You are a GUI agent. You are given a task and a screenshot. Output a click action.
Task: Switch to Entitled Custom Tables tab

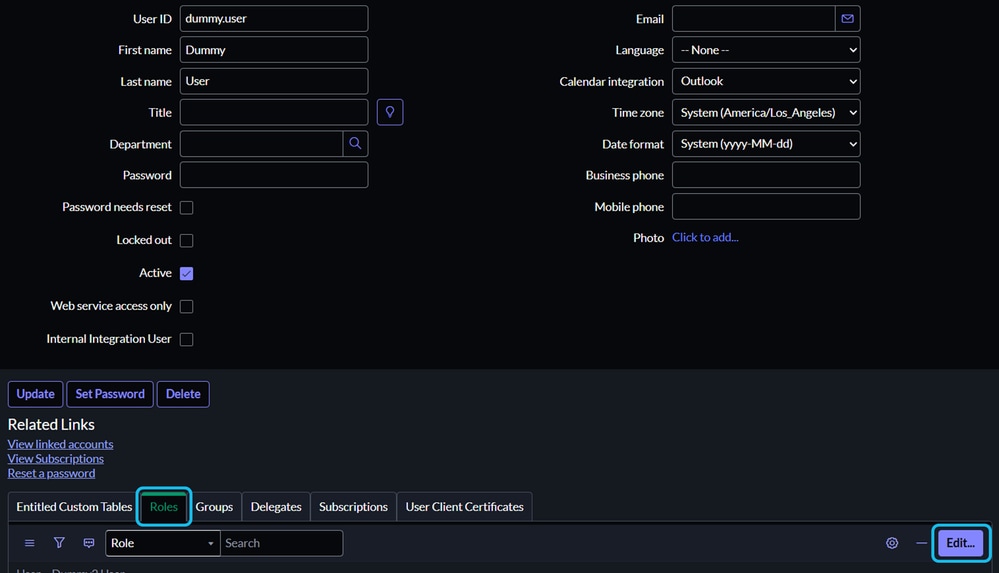(x=74, y=507)
